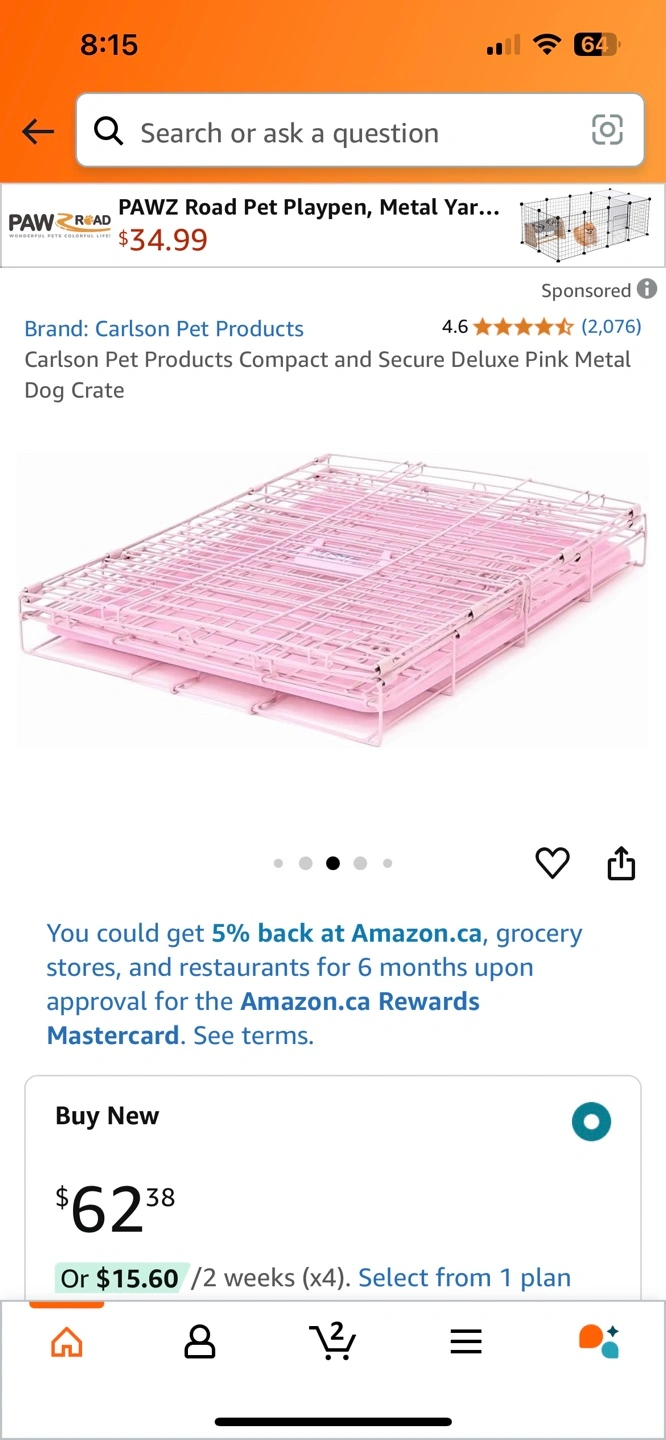Jump to fourth image carousel dot

click(x=360, y=863)
